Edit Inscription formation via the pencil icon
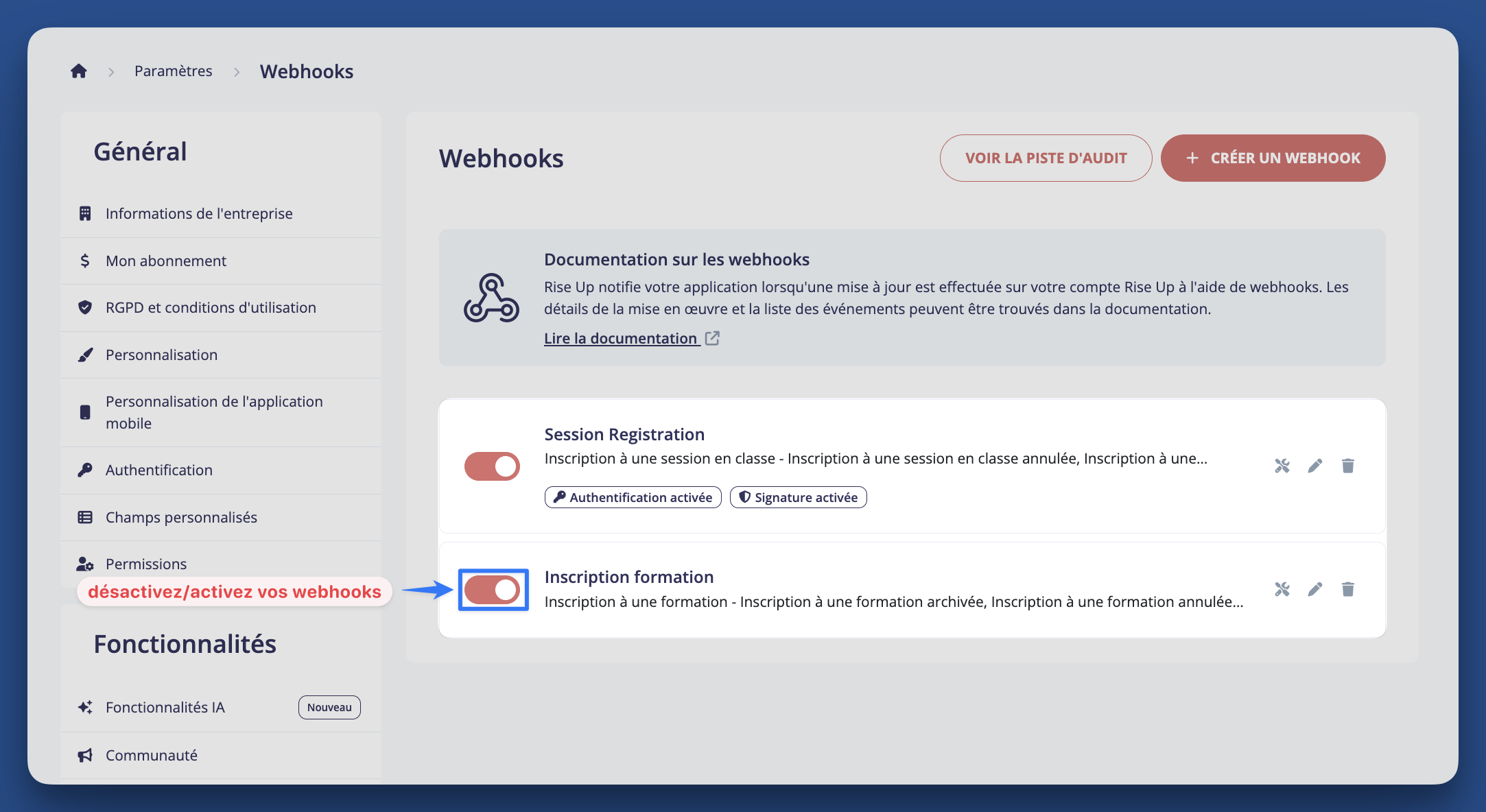This screenshot has height=812, width=1486. 1314,588
